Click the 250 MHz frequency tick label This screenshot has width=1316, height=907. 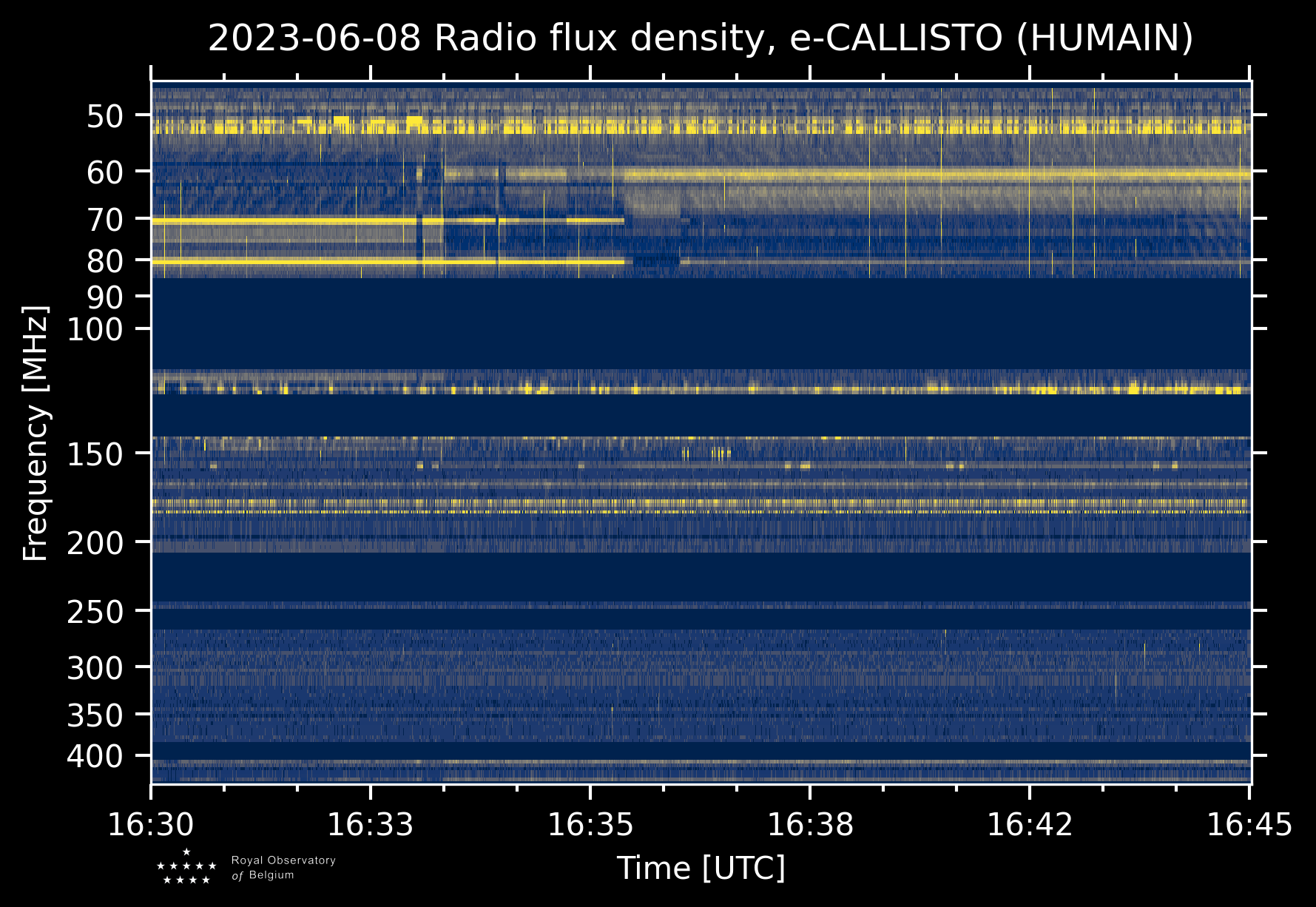tap(96, 612)
